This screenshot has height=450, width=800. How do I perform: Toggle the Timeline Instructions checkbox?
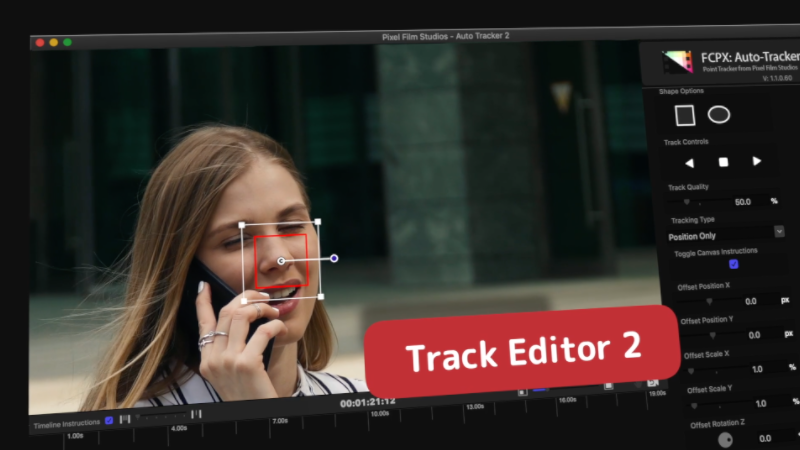pos(109,420)
